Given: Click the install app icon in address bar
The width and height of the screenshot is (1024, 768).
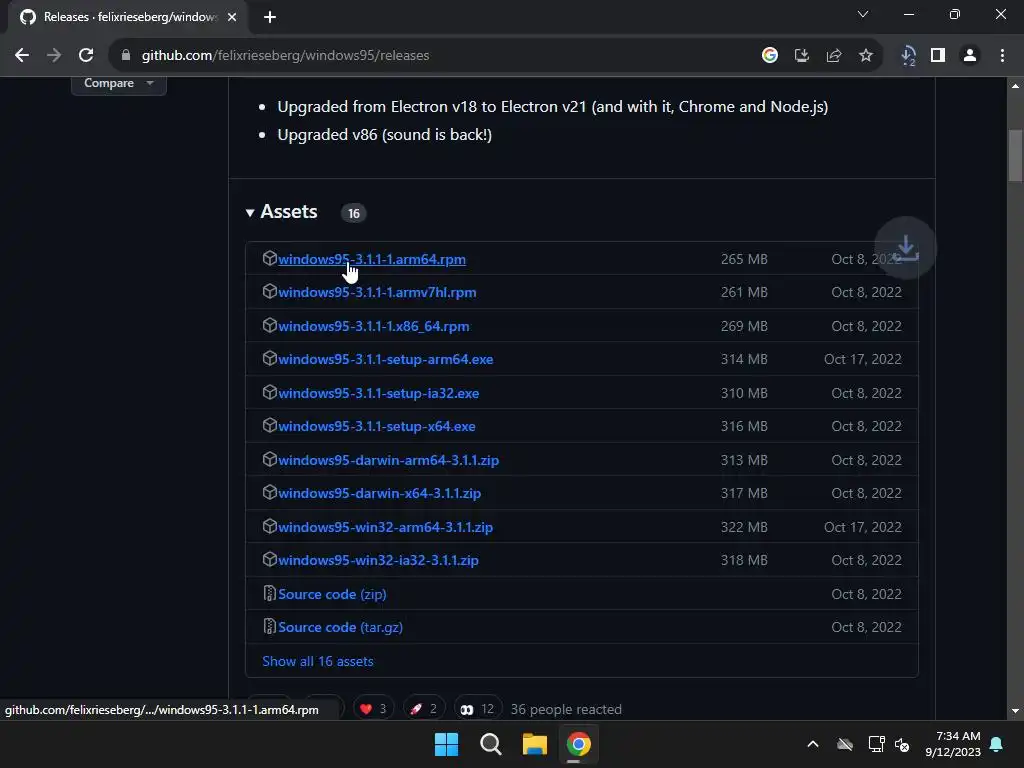Looking at the screenshot, I should [802, 56].
